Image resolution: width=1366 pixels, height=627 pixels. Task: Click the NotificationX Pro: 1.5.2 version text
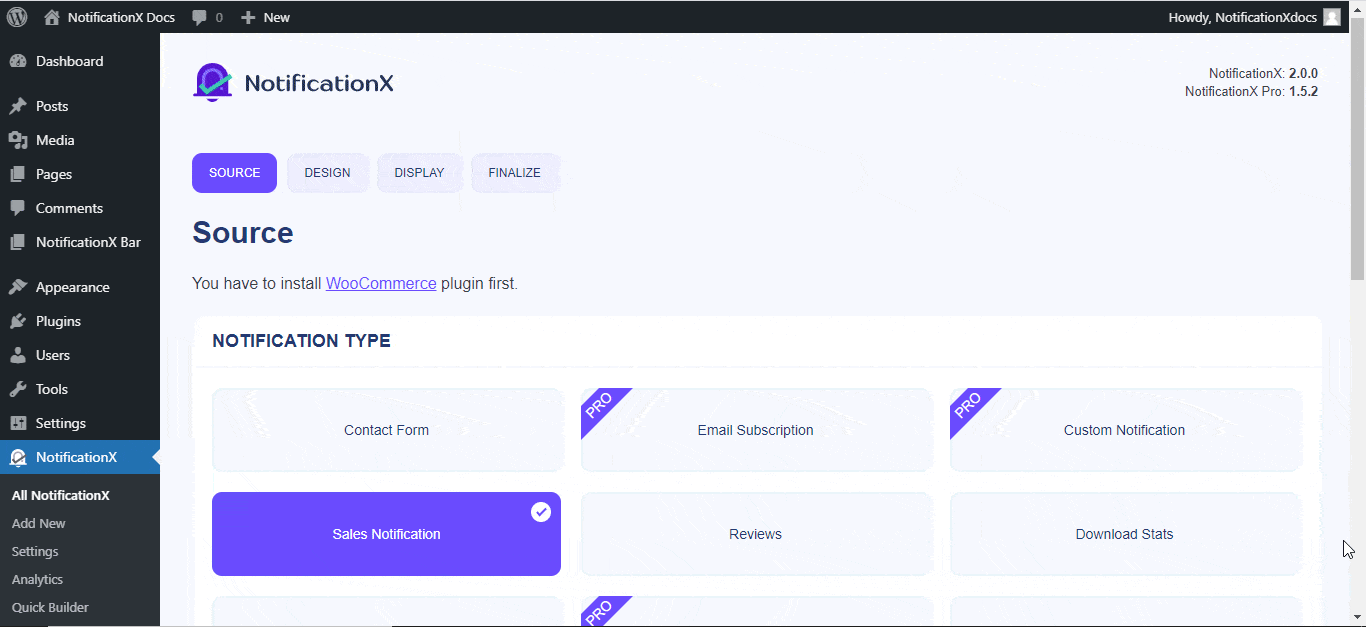pyautogui.click(x=1251, y=91)
